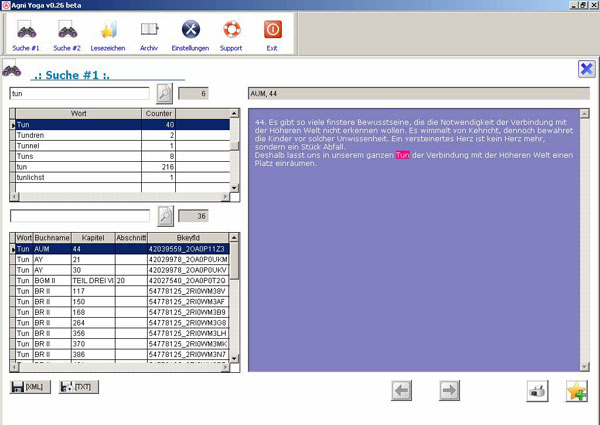The height and width of the screenshot is (425, 600).
Task: Select 'Tundren' row in word list
Action: [122, 135]
